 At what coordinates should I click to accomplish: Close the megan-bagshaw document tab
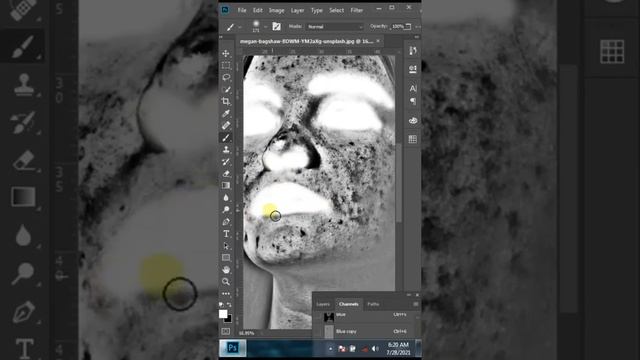[378, 41]
